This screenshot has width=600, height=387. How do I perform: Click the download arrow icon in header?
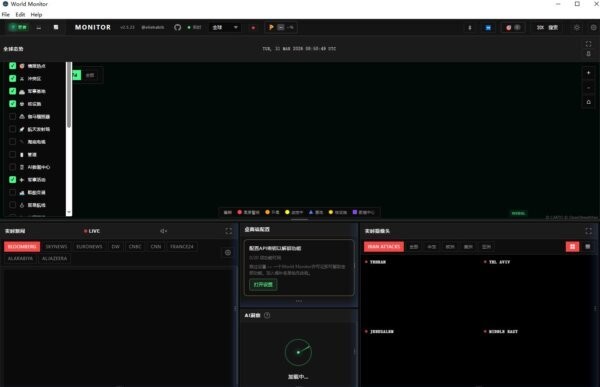[x=470, y=28]
